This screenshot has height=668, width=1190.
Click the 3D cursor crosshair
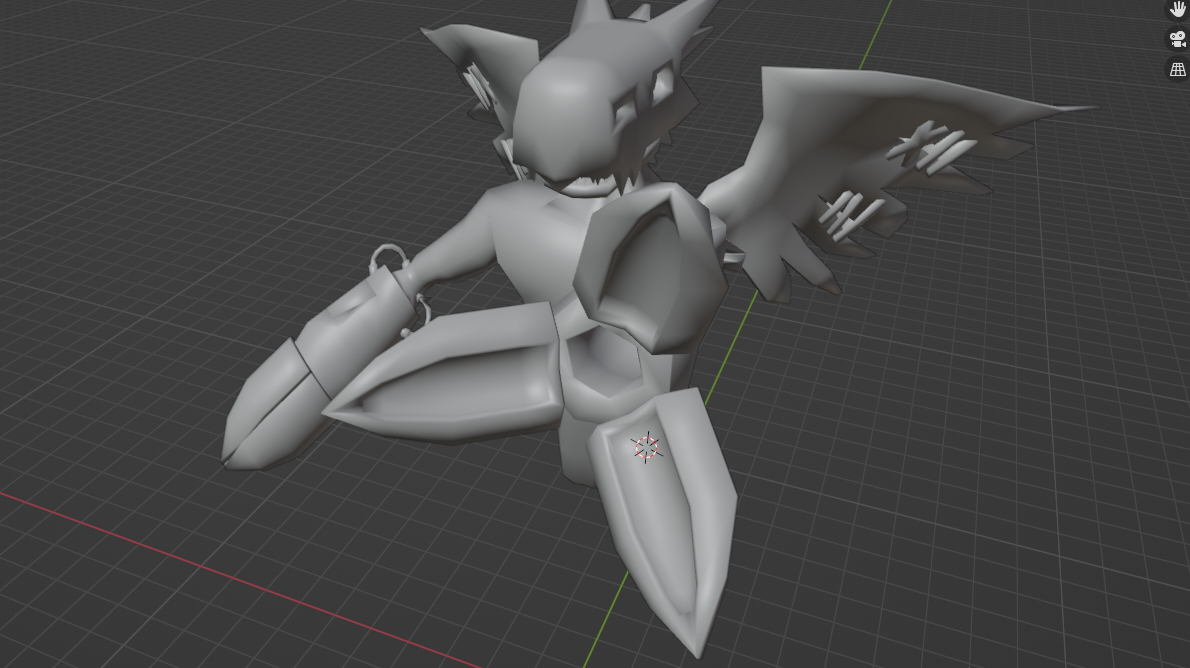point(646,447)
